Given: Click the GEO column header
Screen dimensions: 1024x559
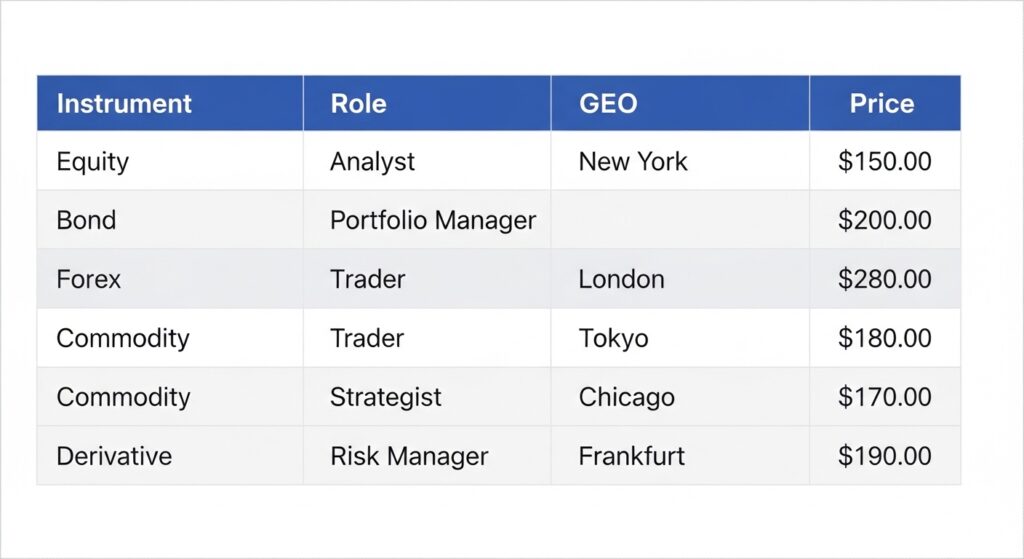Looking at the screenshot, I should [x=608, y=104].
